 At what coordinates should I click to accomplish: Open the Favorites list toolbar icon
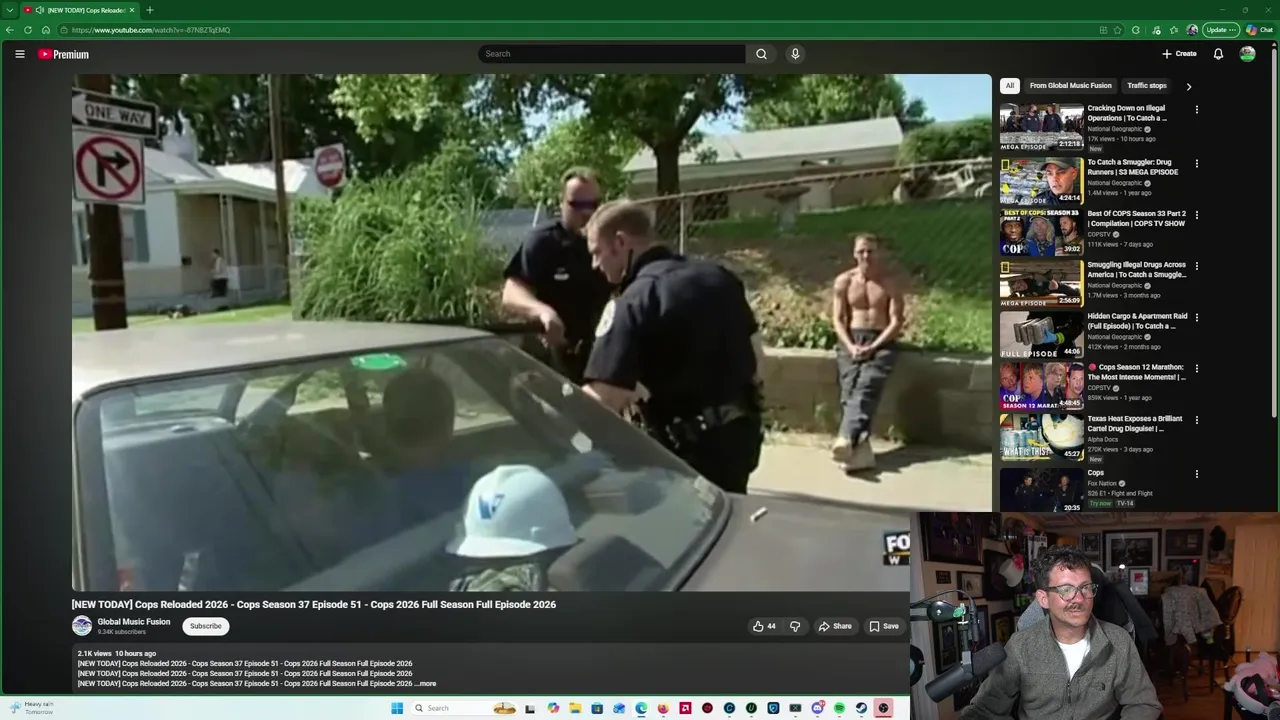pyautogui.click(x=1174, y=30)
